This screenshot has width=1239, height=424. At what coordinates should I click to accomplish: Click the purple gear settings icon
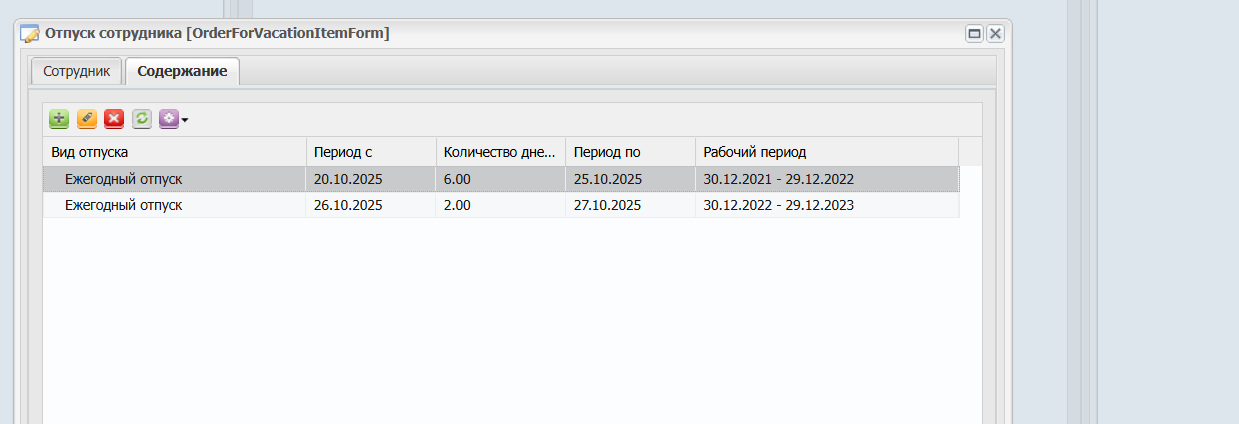pyautogui.click(x=168, y=119)
